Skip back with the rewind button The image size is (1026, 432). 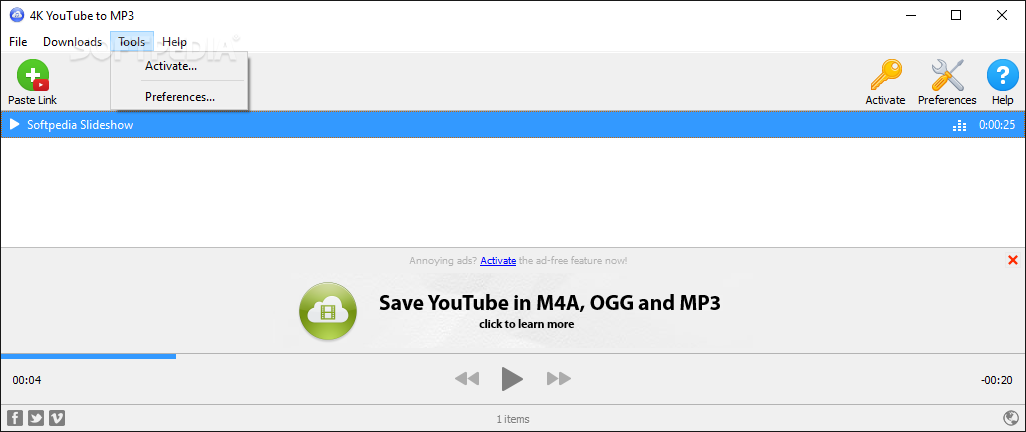coord(467,378)
